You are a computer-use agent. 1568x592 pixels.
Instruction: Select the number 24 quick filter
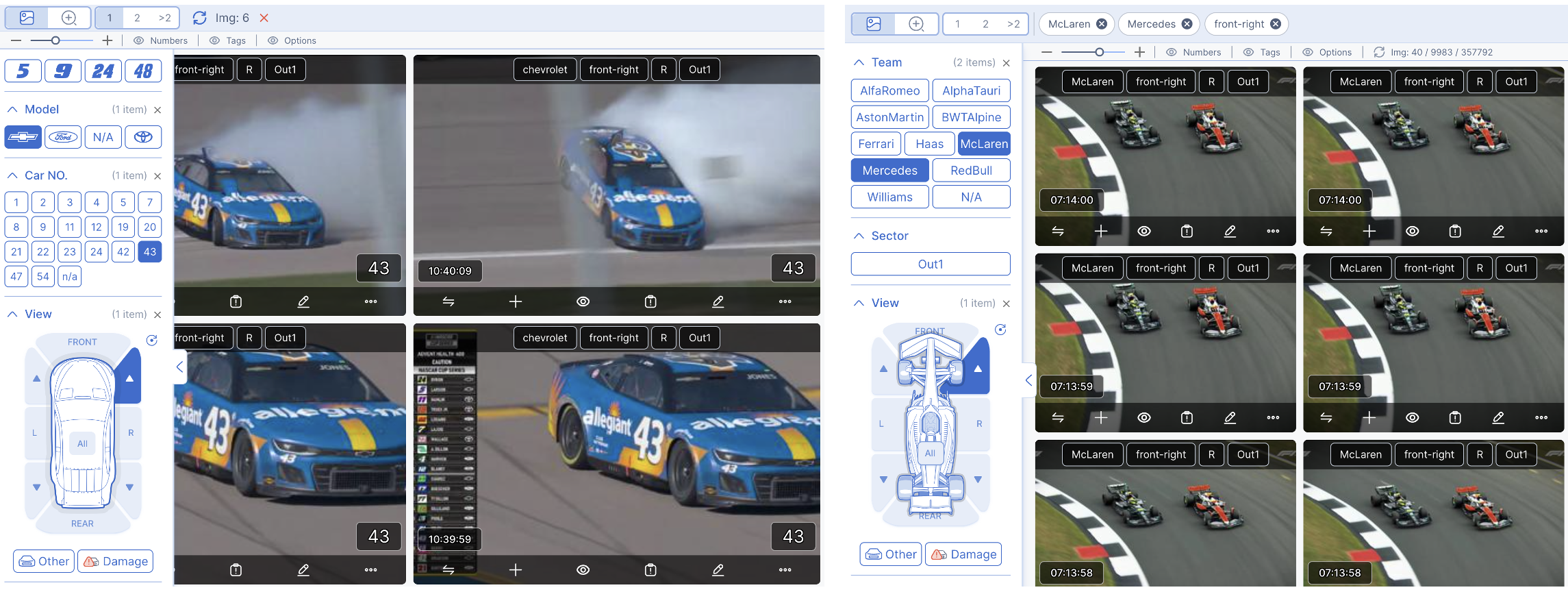click(x=103, y=71)
